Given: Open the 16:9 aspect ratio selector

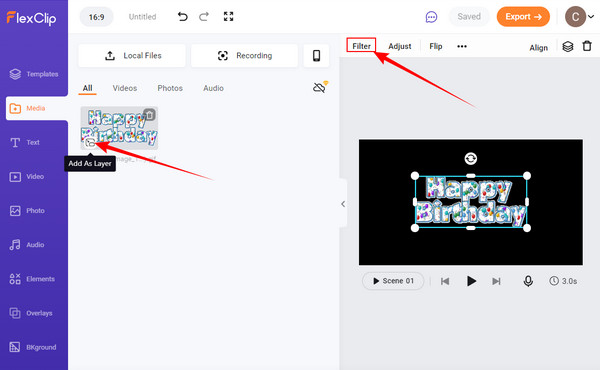Looking at the screenshot, I should click(x=96, y=17).
